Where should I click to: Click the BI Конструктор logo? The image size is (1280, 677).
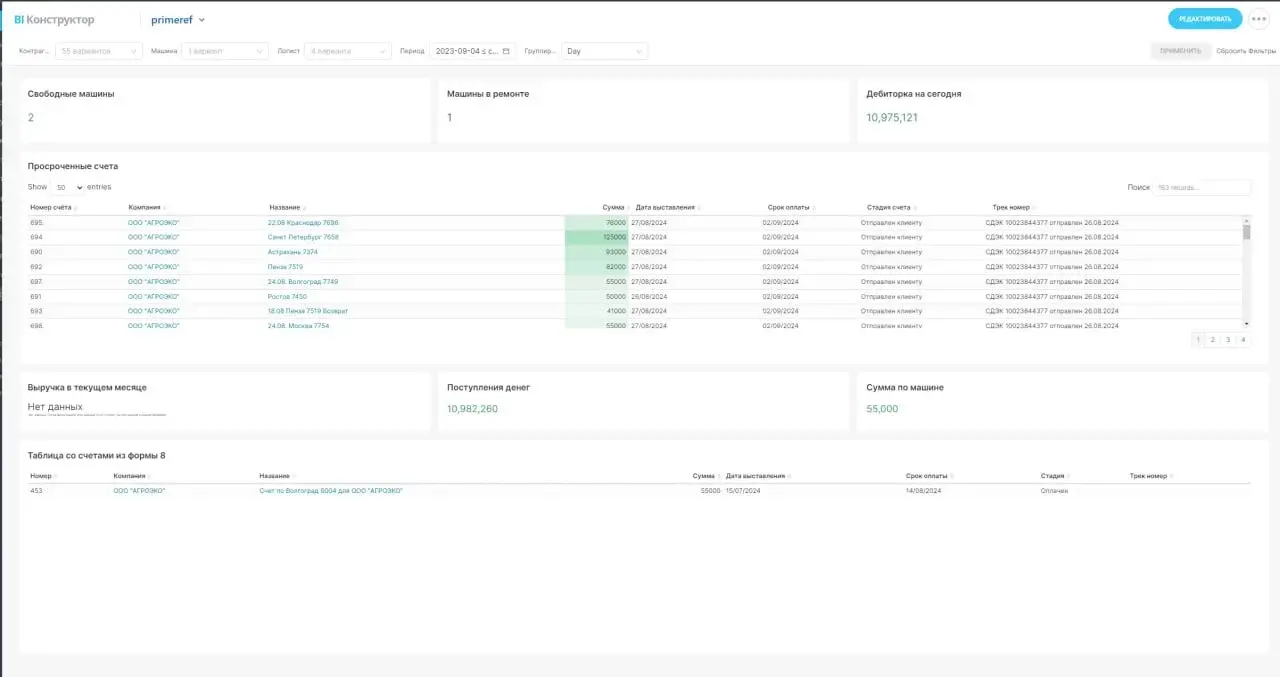click(x=54, y=19)
